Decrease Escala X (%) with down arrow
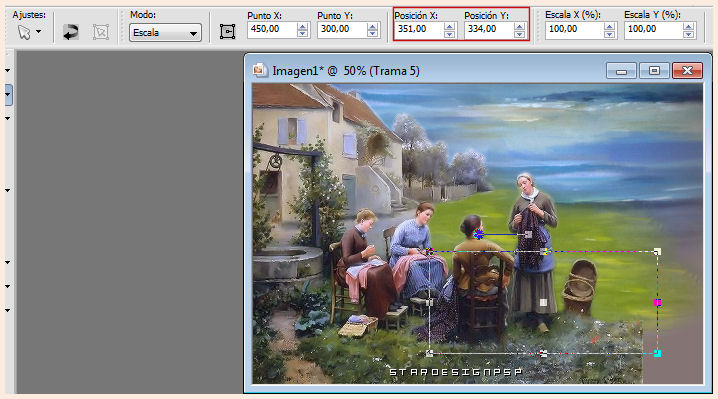The width and height of the screenshot is (718, 399). 609,33
